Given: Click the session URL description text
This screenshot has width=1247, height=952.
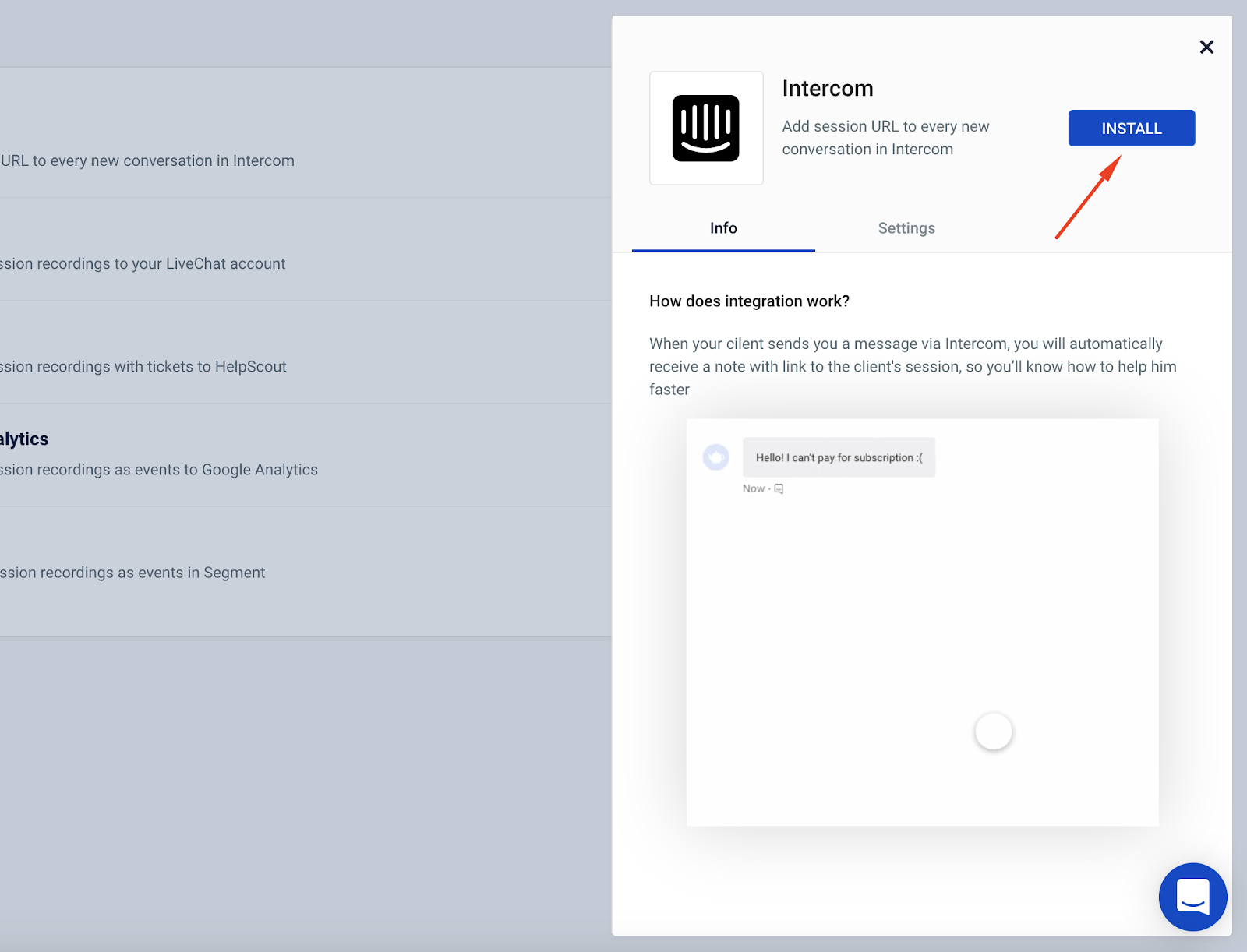Looking at the screenshot, I should tap(885, 137).
